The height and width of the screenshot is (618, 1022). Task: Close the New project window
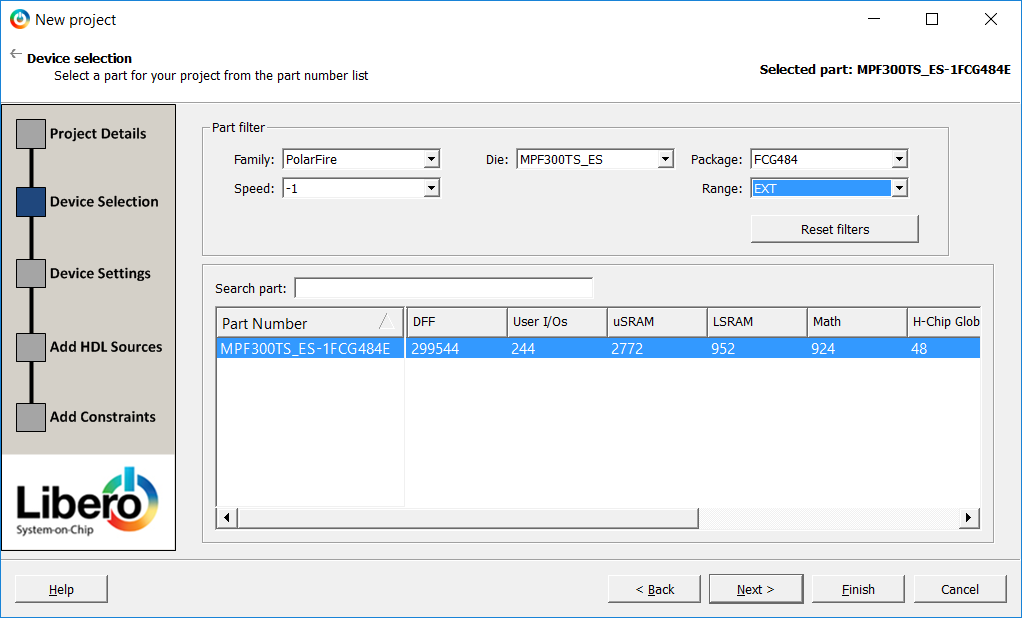(x=991, y=20)
